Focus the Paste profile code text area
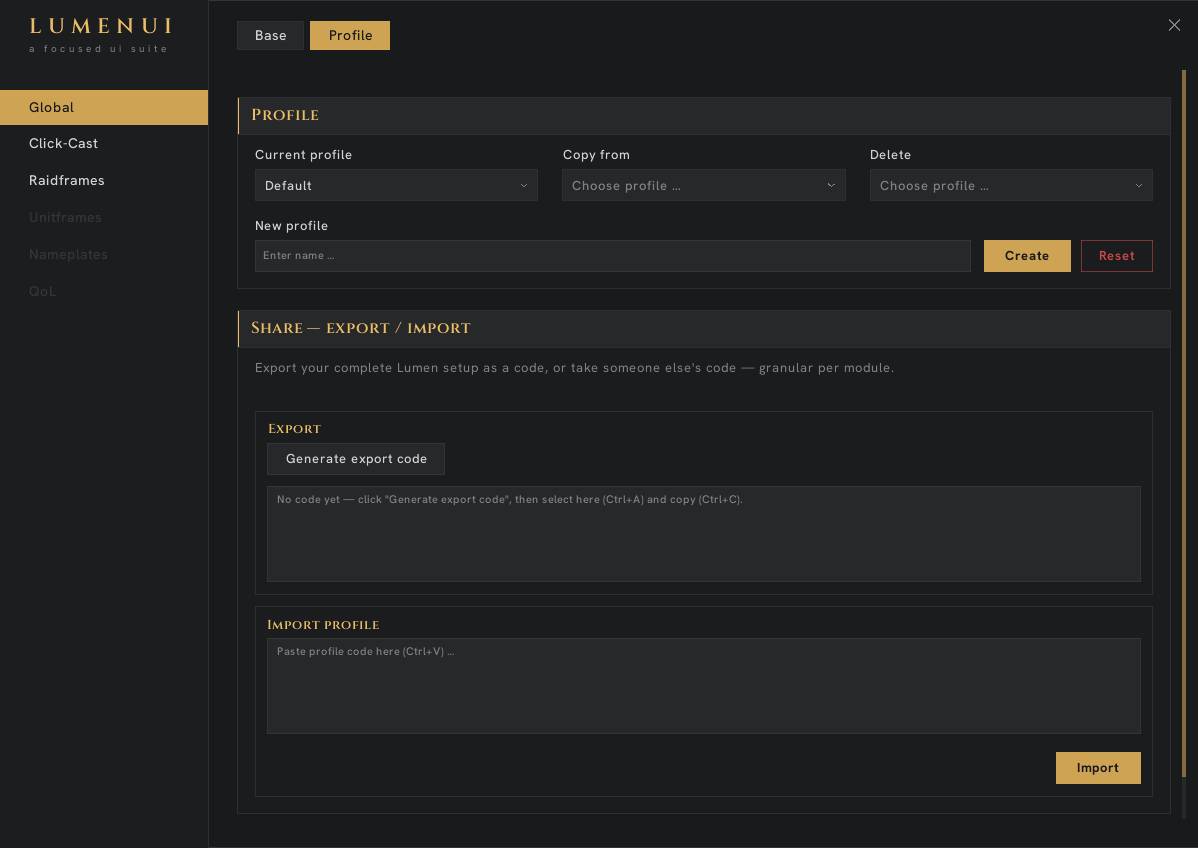The width and height of the screenshot is (1198, 848). pos(704,686)
